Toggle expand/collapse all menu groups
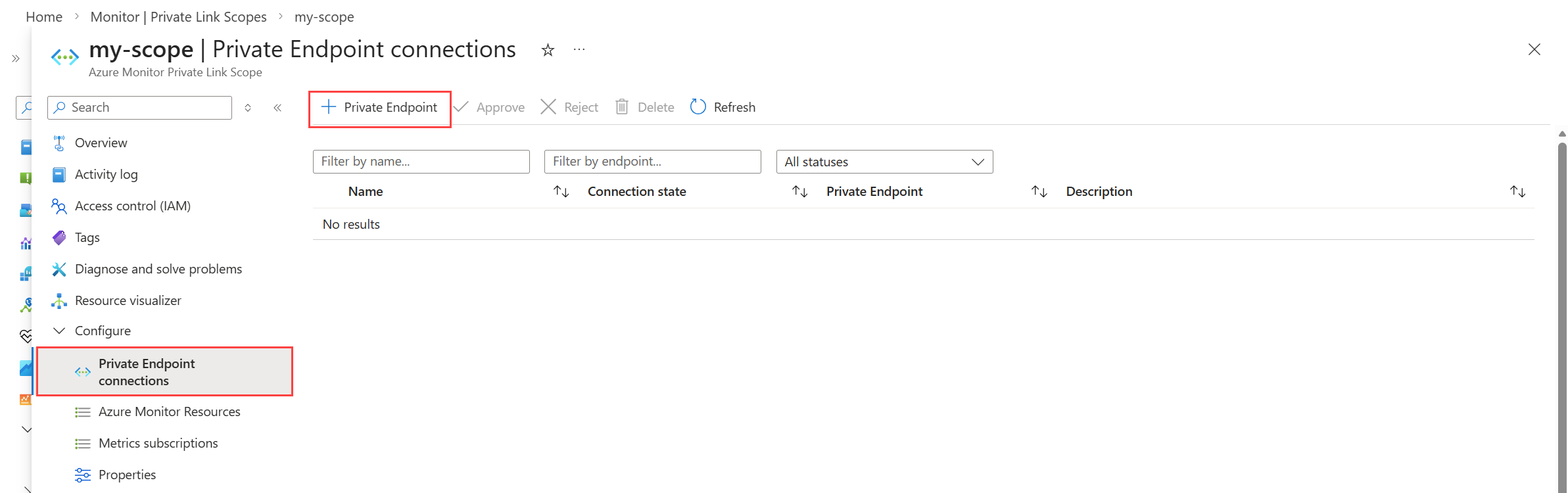Image resolution: width=1568 pixels, height=493 pixels. point(248,108)
